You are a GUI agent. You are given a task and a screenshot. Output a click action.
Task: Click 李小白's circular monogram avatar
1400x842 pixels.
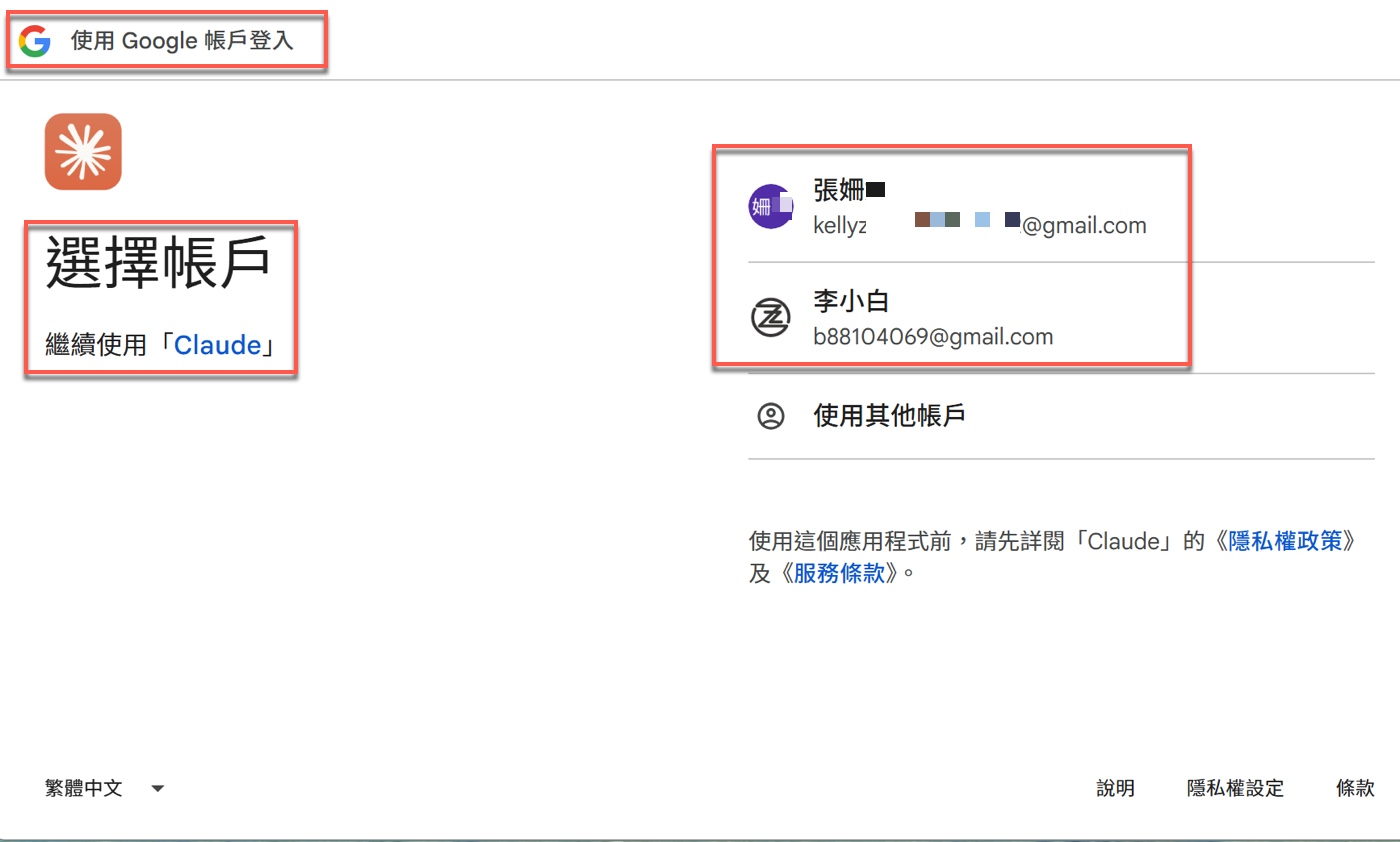click(770, 317)
